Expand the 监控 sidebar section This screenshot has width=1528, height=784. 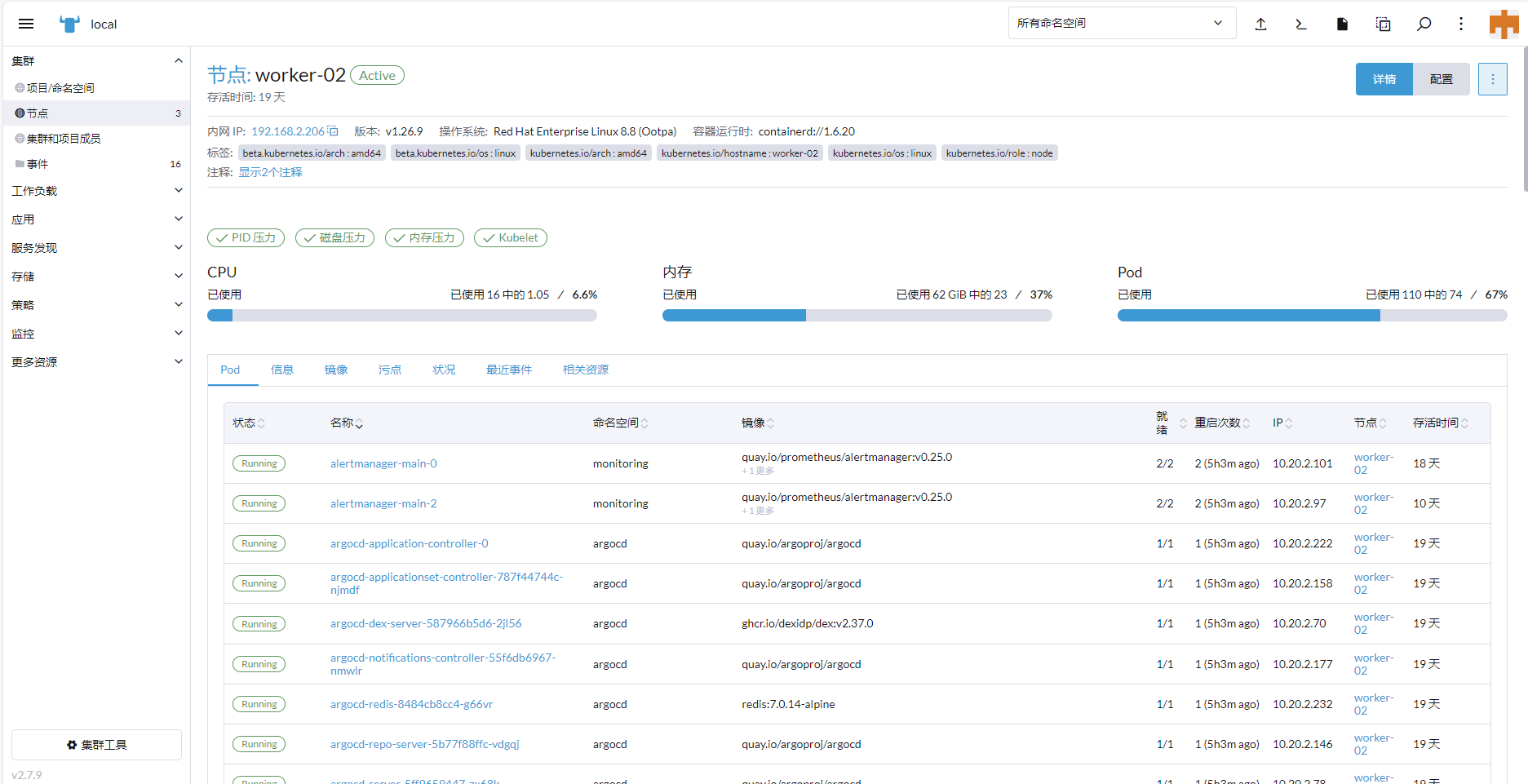[x=179, y=333]
